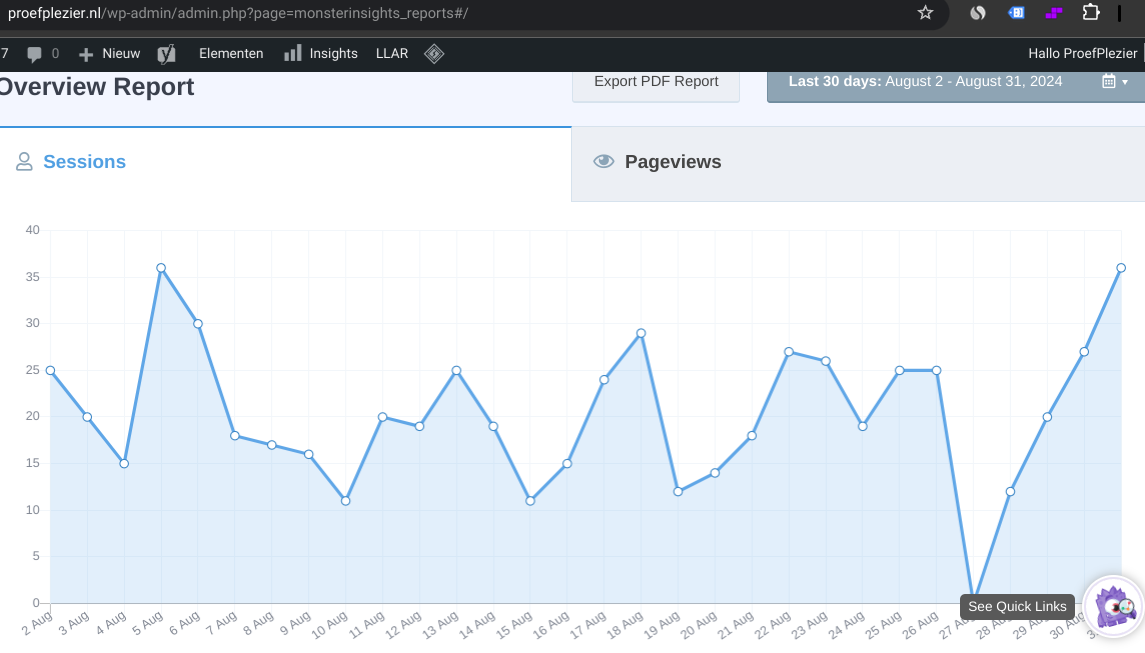The width and height of the screenshot is (1145, 653).
Task: Open Insights in the admin bar
Action: click(x=321, y=53)
